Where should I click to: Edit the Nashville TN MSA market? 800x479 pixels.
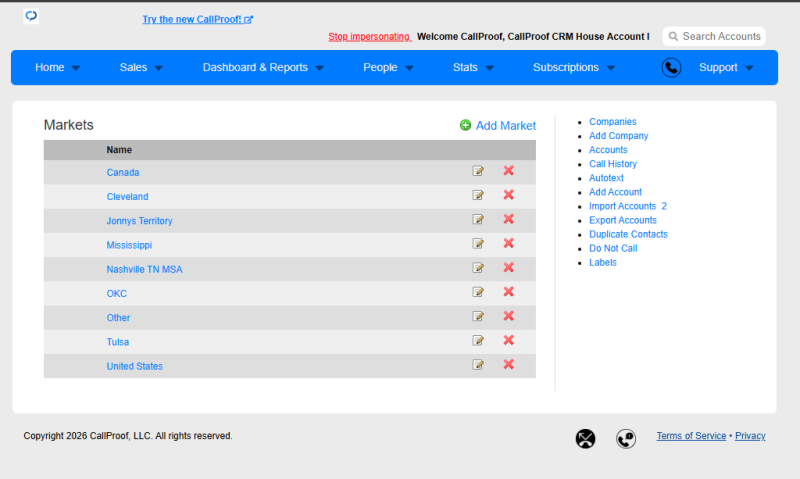click(478, 268)
